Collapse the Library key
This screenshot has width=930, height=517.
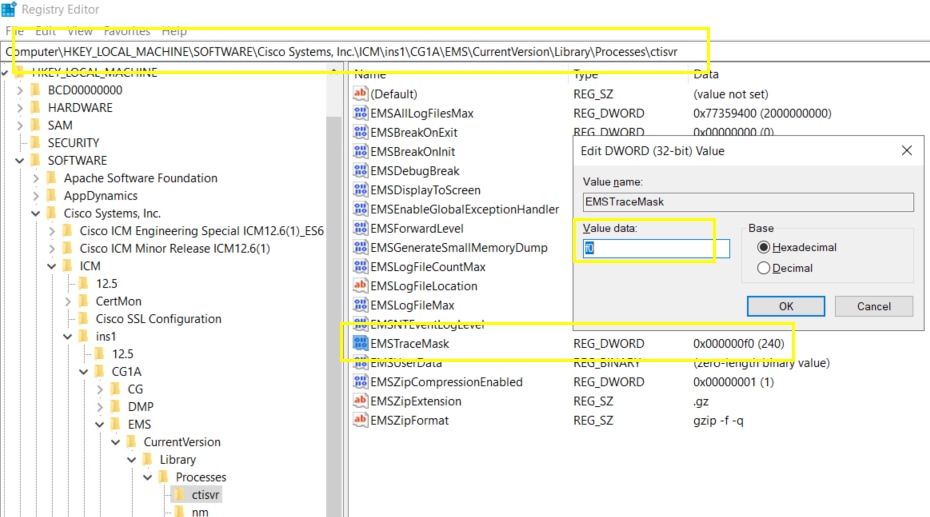tap(132, 459)
